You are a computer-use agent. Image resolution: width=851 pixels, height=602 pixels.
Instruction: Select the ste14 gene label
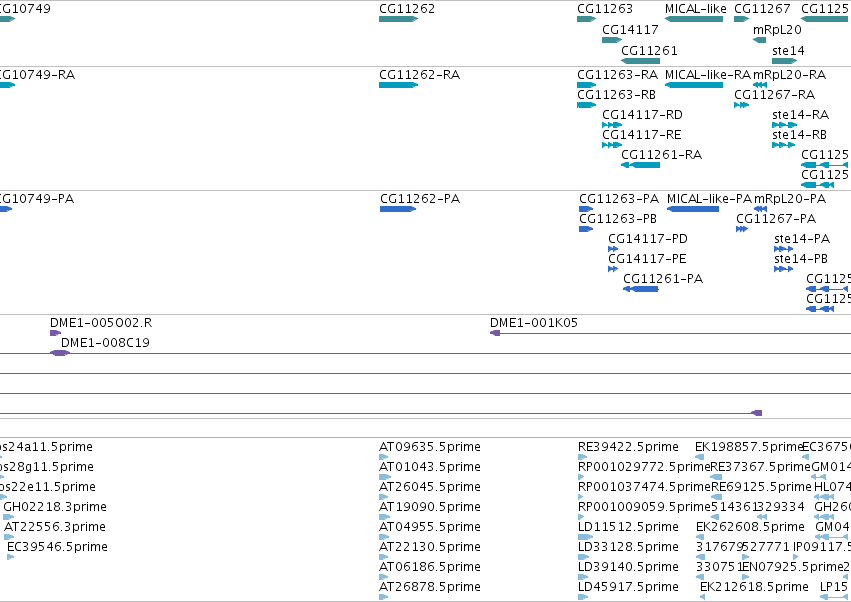coord(788,50)
